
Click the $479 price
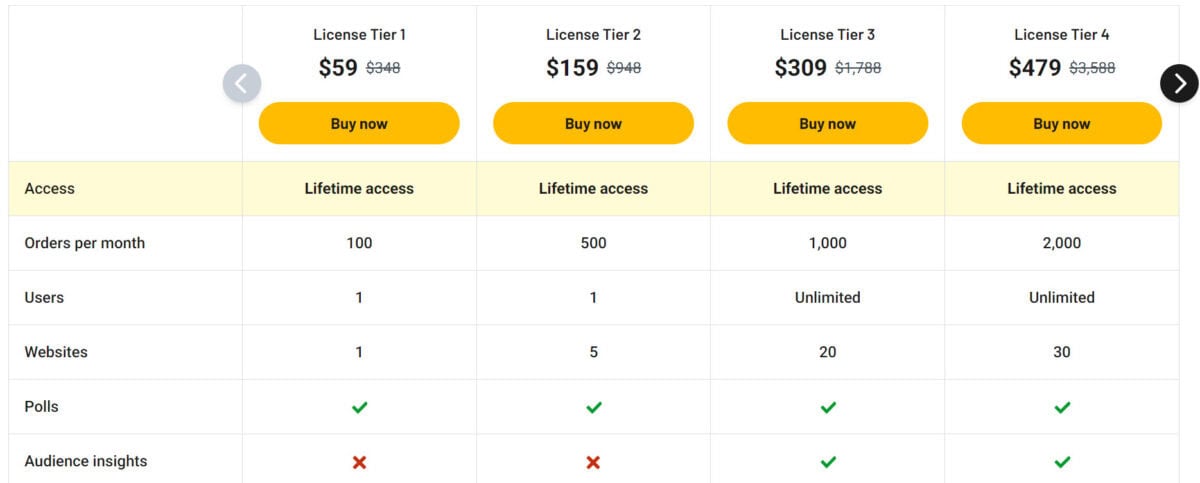pos(1035,68)
